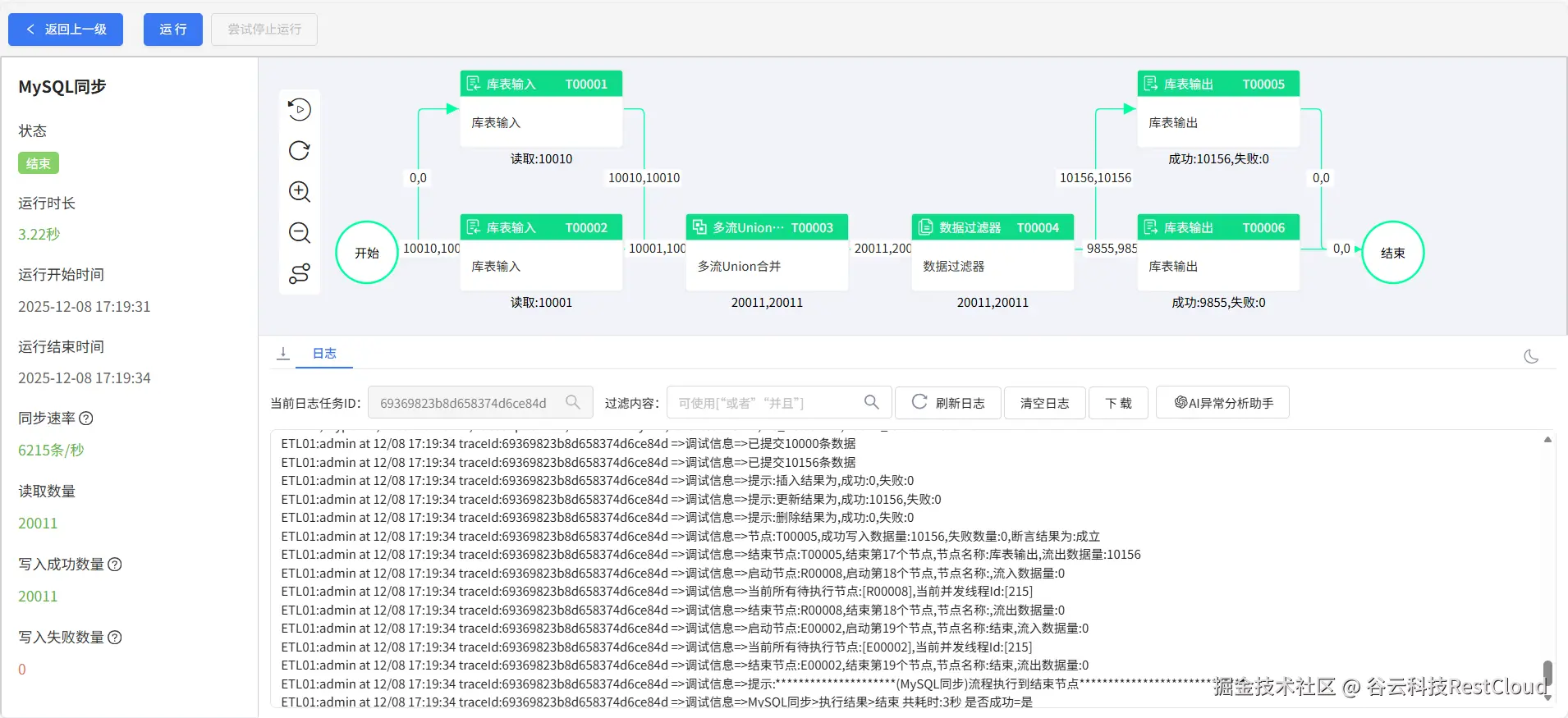Click the log scrollbar up arrow
The height and width of the screenshot is (718, 1568).
point(1547,440)
